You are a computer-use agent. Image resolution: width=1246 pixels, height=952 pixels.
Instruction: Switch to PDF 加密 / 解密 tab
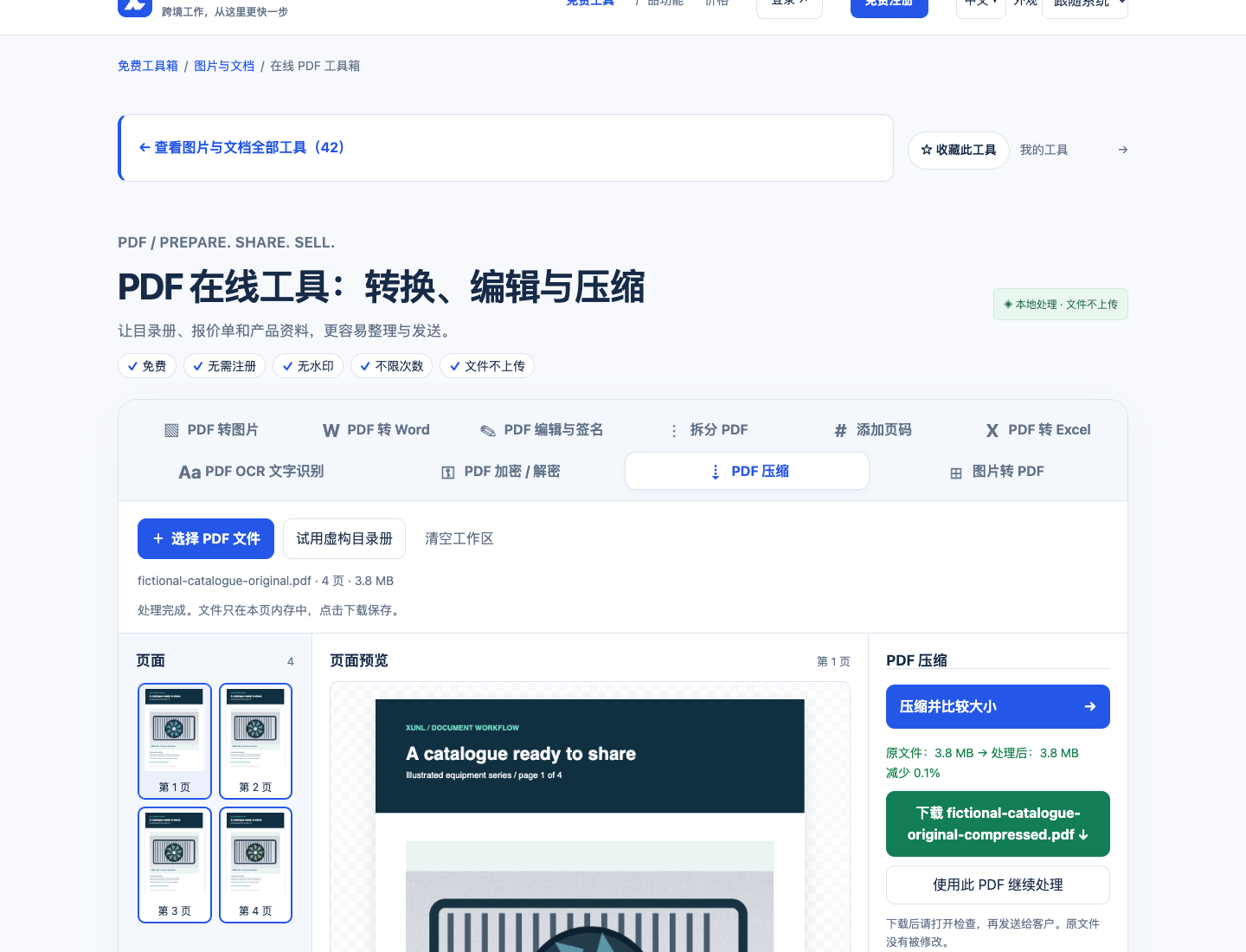[x=500, y=472]
